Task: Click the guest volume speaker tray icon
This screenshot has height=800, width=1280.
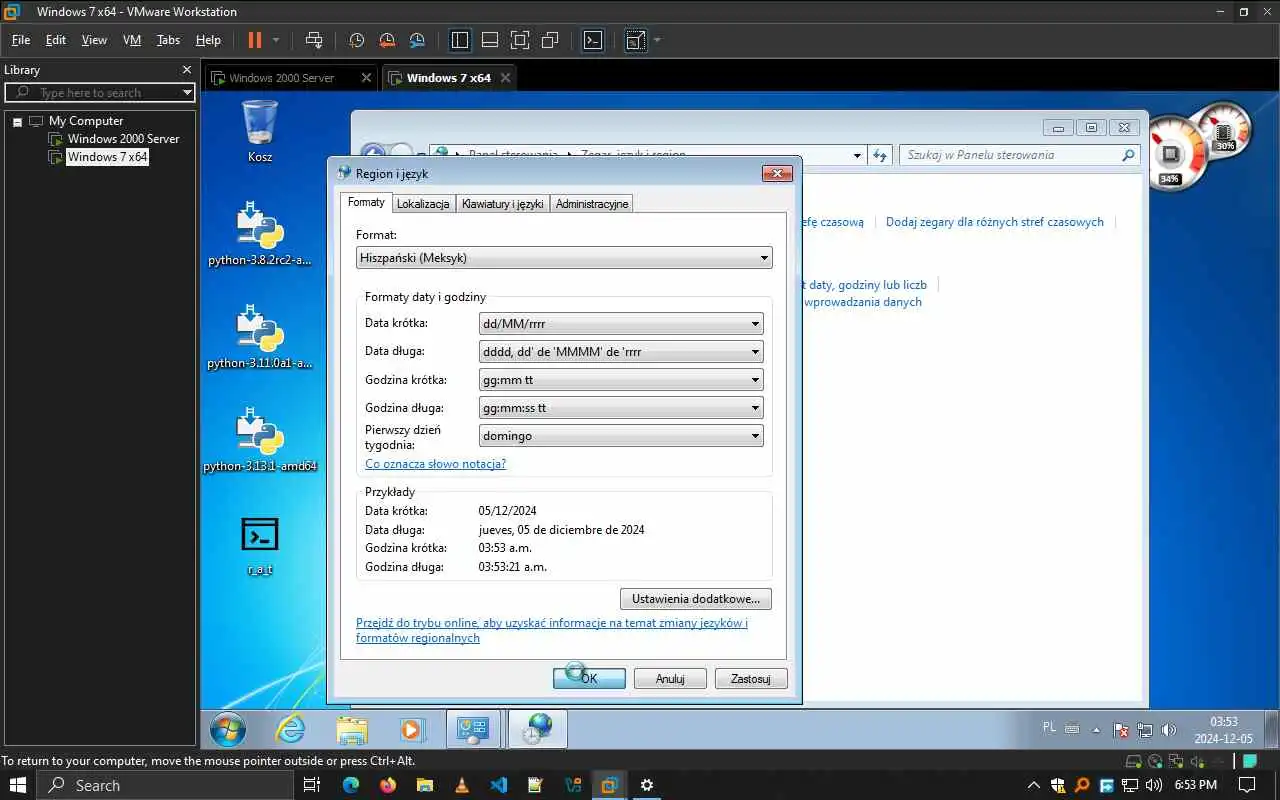Action: pyautogui.click(x=1169, y=730)
